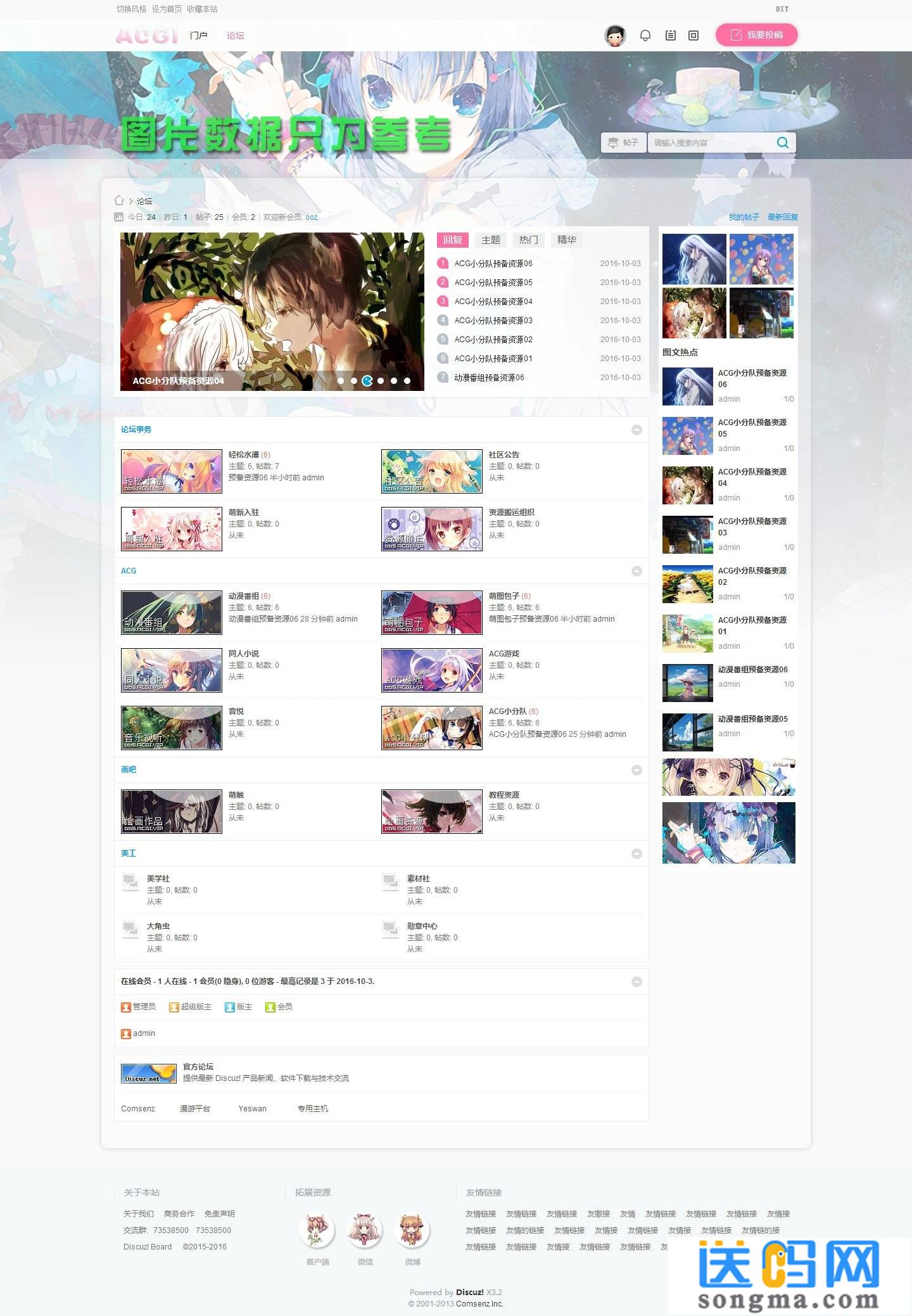The height and width of the screenshot is (1316, 912).
Task: Open the 轻松水漕 forum banner thumbnail
Action: pyautogui.click(x=172, y=471)
